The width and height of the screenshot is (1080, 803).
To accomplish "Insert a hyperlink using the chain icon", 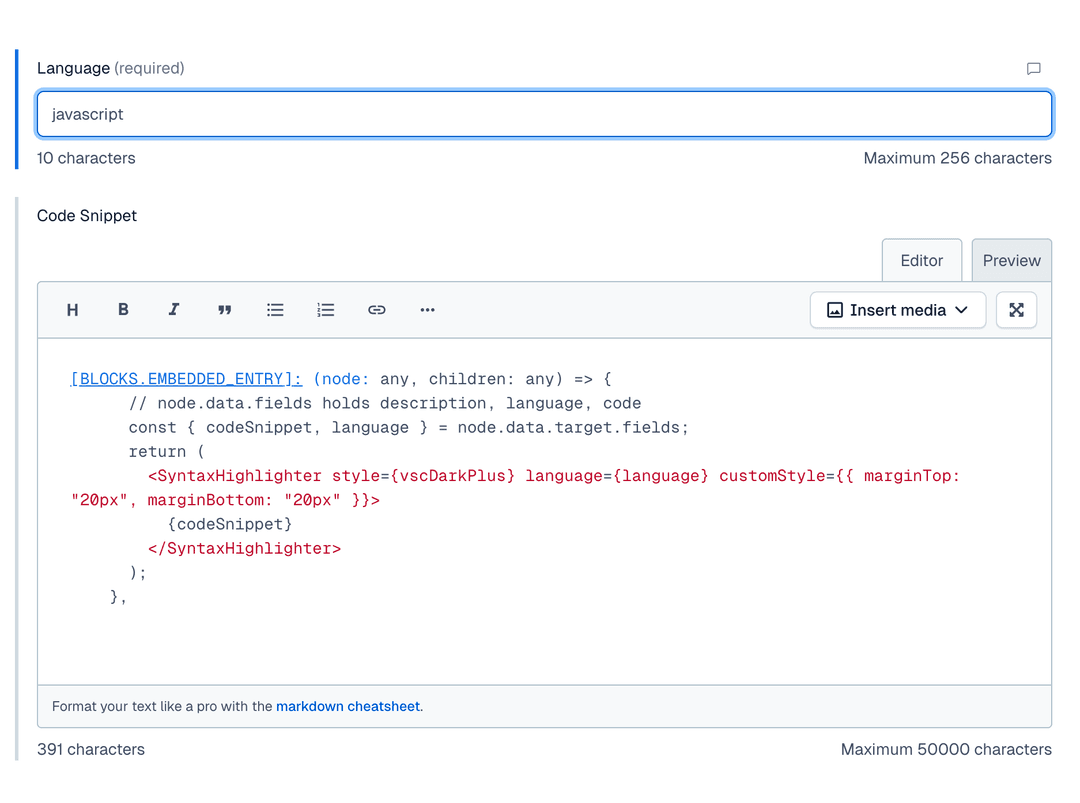I will tap(377, 310).
